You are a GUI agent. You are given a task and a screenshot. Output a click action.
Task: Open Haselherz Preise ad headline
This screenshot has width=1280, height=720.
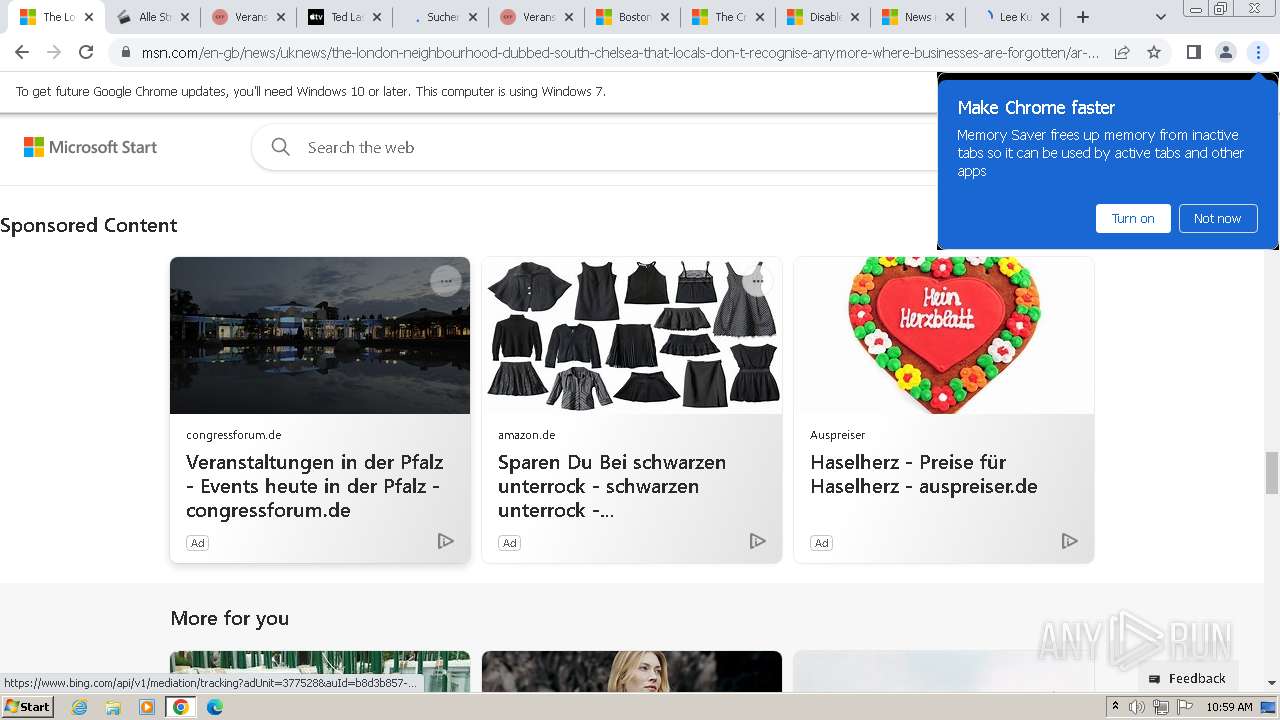[924, 474]
